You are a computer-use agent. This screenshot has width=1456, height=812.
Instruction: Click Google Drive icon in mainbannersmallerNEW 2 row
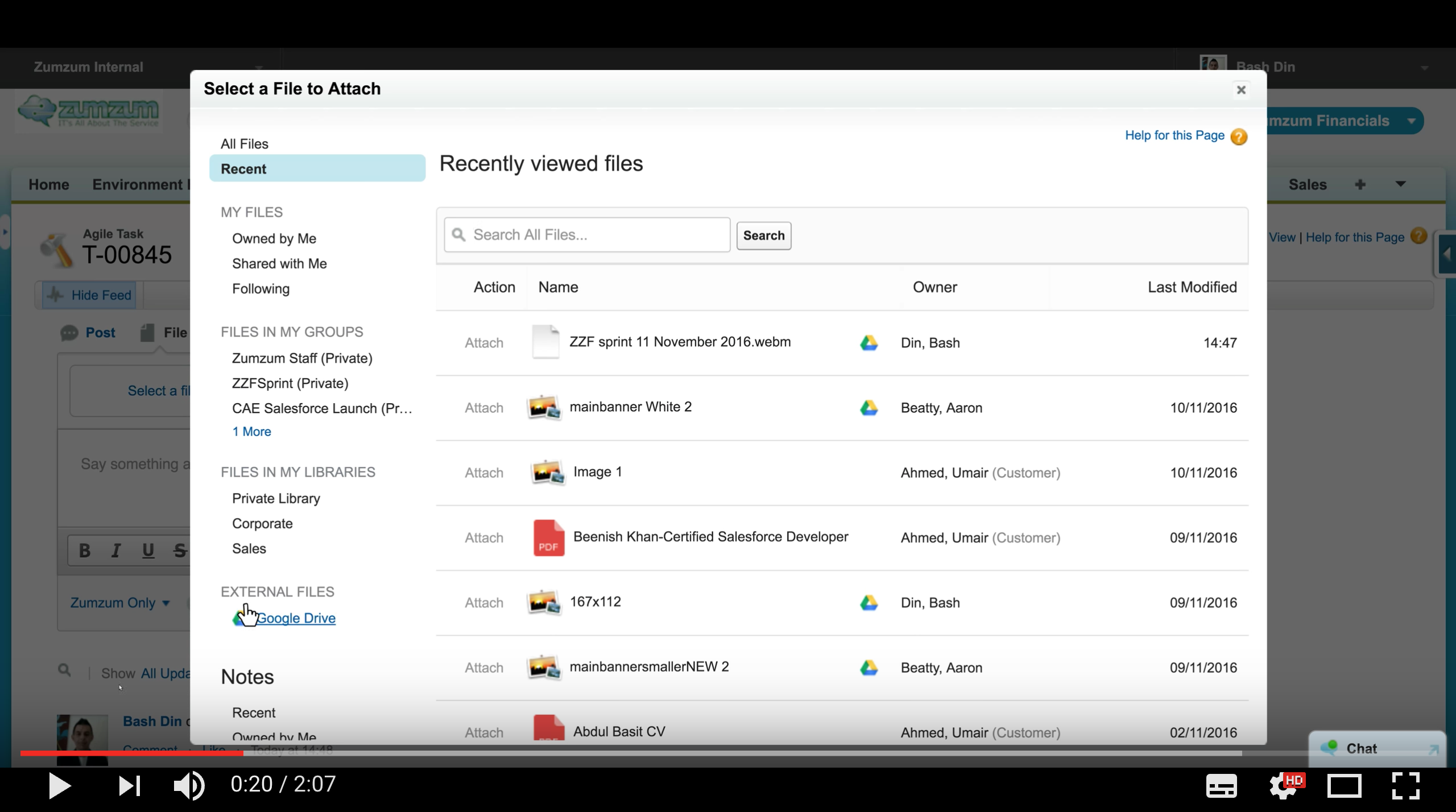click(868, 668)
